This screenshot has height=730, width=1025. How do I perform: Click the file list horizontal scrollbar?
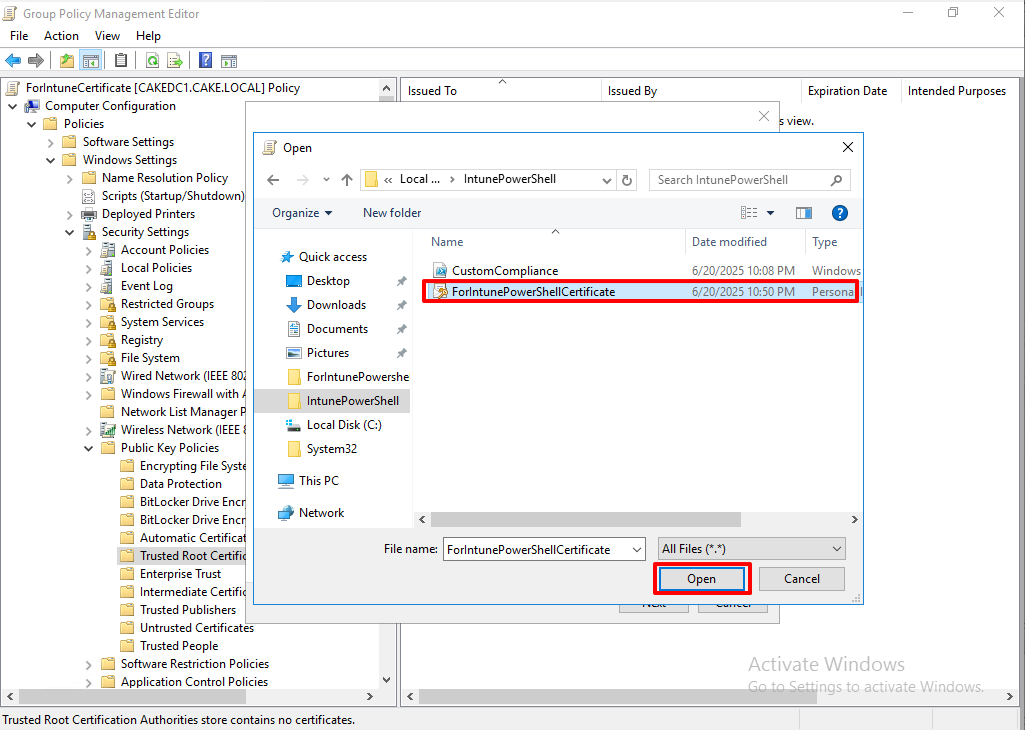[586, 520]
